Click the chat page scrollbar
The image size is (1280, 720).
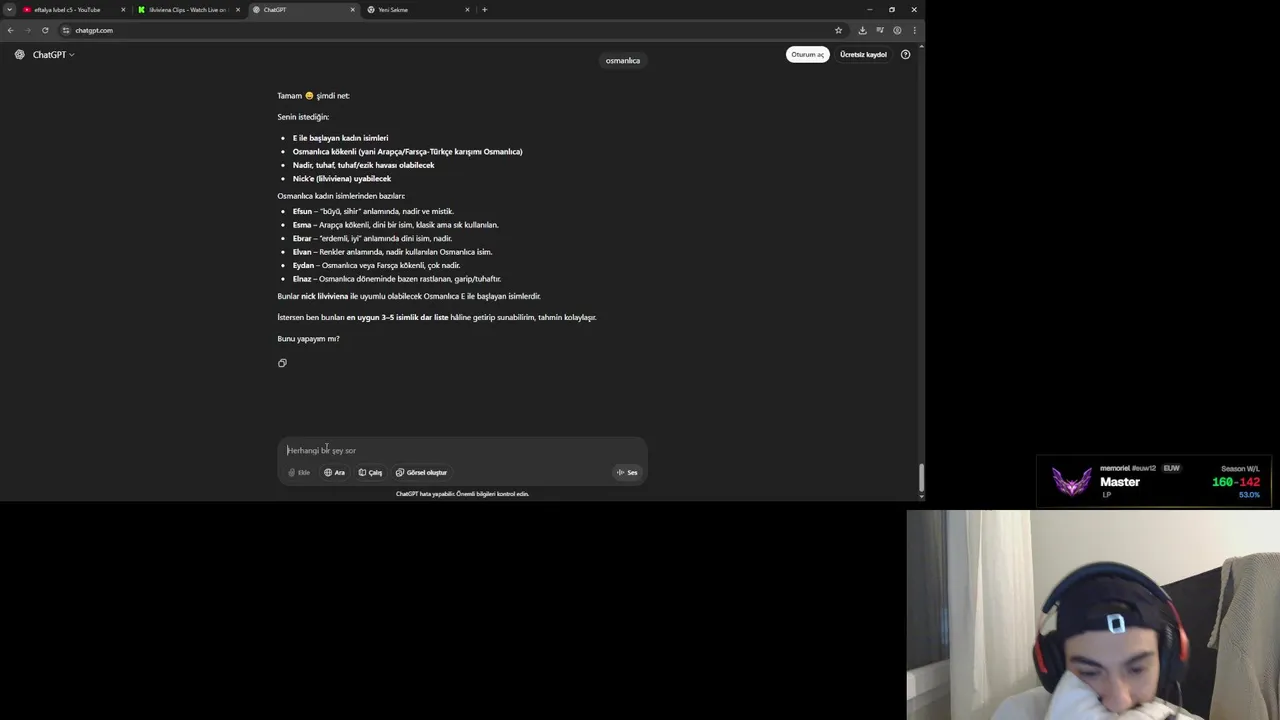pyautogui.click(x=921, y=477)
